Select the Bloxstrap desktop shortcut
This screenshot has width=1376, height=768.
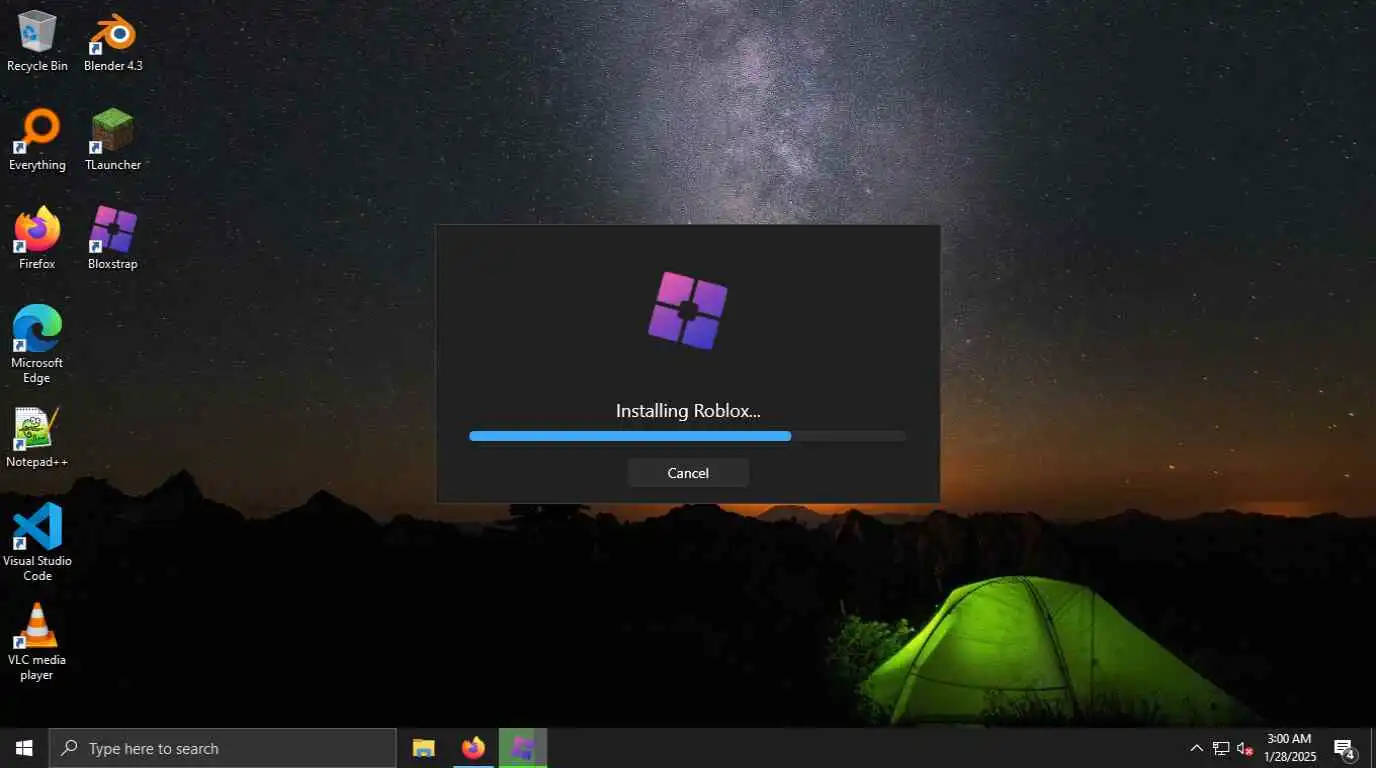click(x=113, y=239)
